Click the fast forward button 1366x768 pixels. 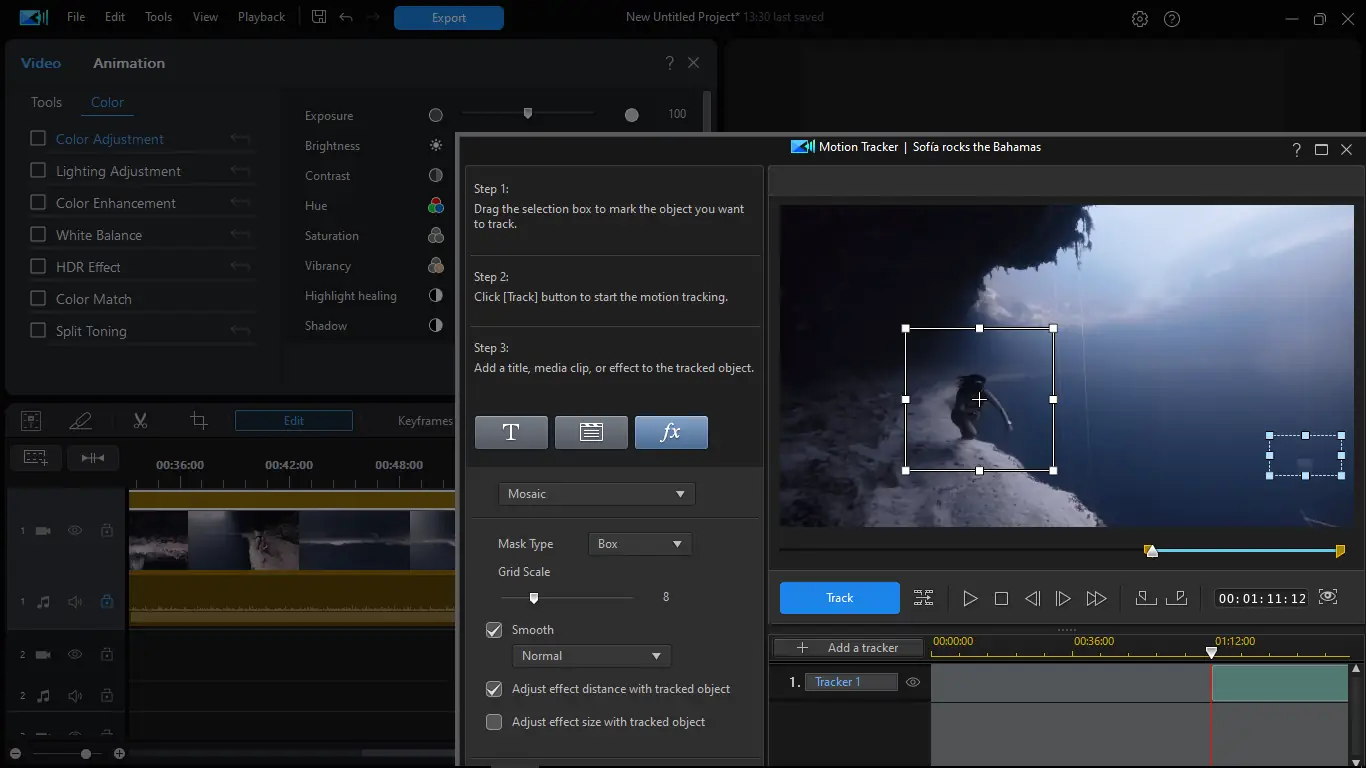point(1096,598)
